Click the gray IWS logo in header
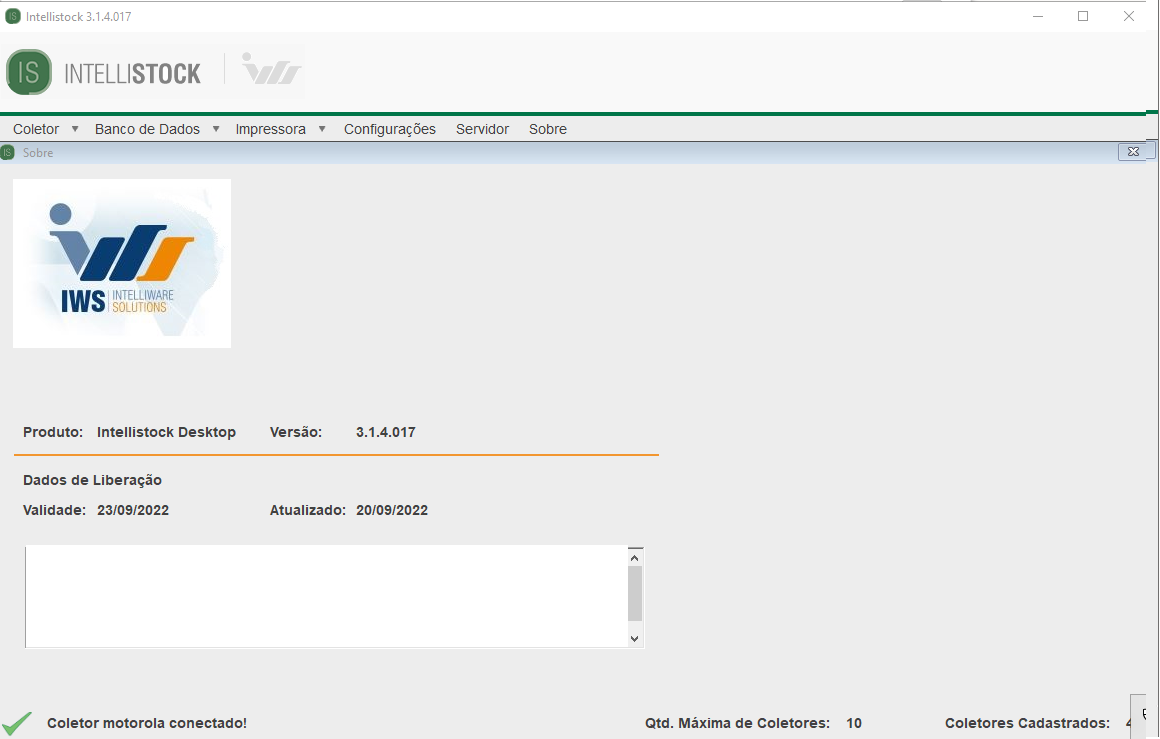Viewport: 1160px width, 739px height. 271,69
